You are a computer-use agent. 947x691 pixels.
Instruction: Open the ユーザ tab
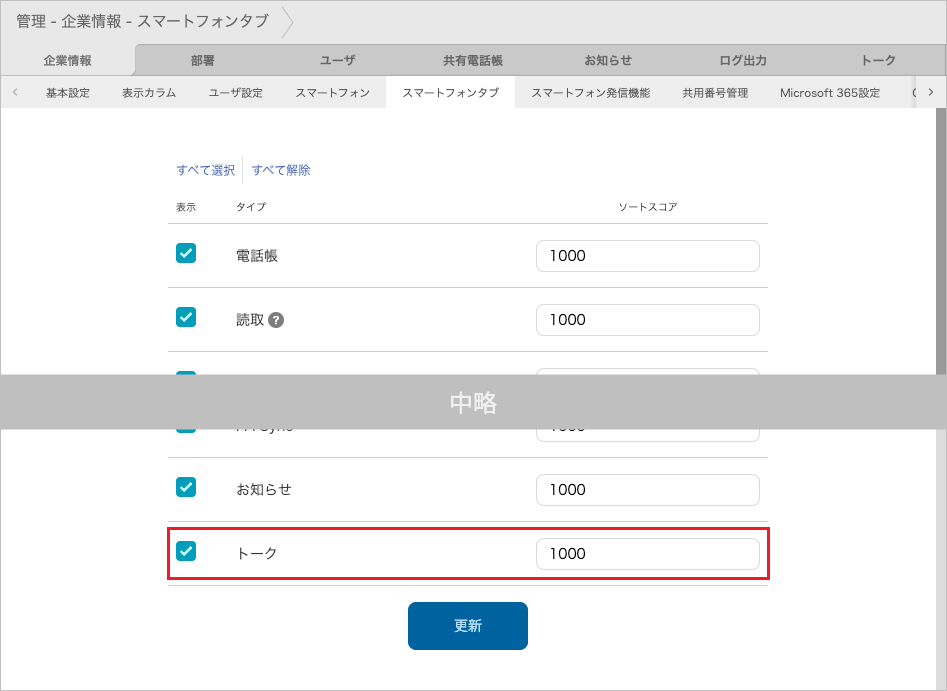(337, 60)
